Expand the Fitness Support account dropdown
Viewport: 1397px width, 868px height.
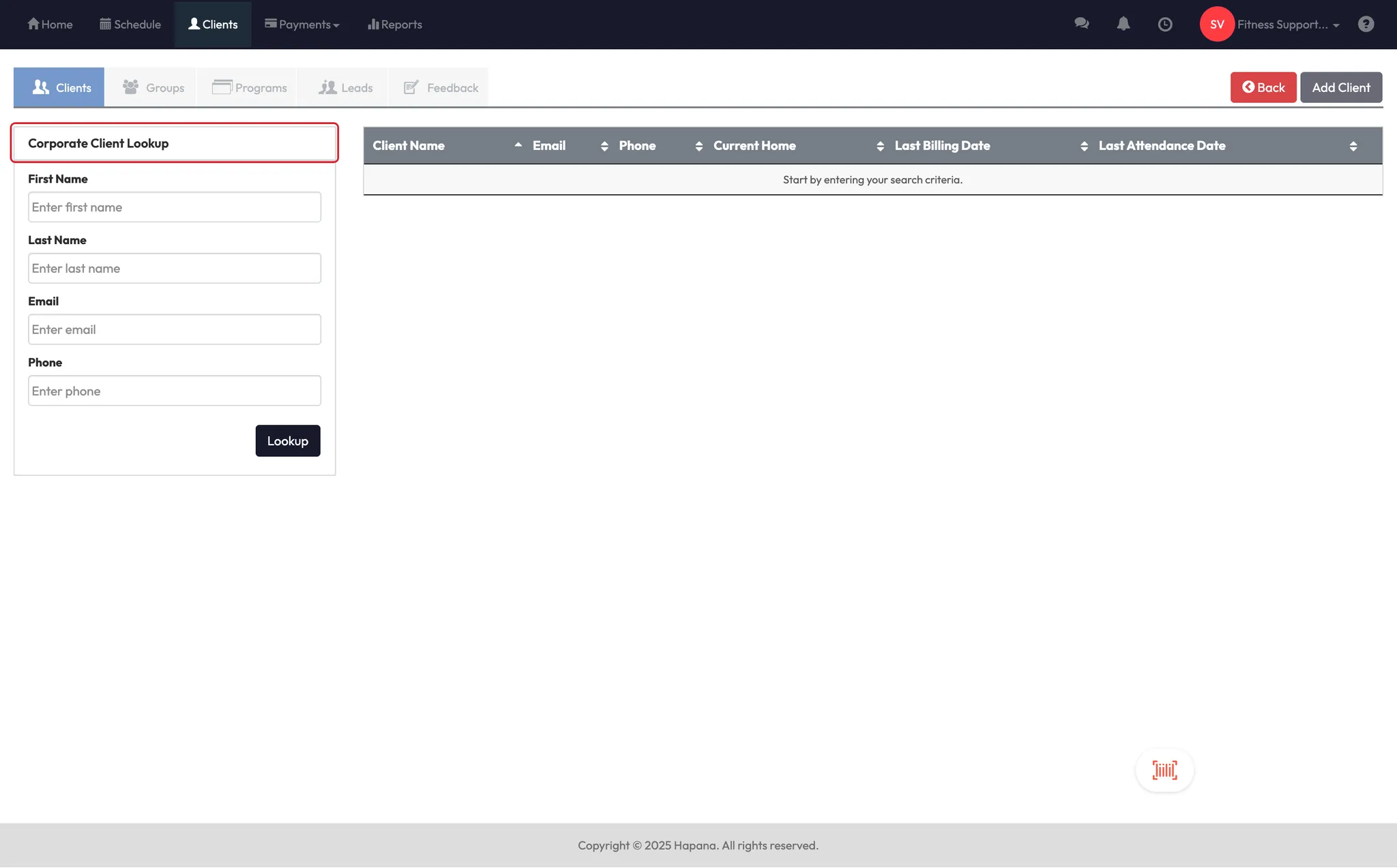(1288, 25)
